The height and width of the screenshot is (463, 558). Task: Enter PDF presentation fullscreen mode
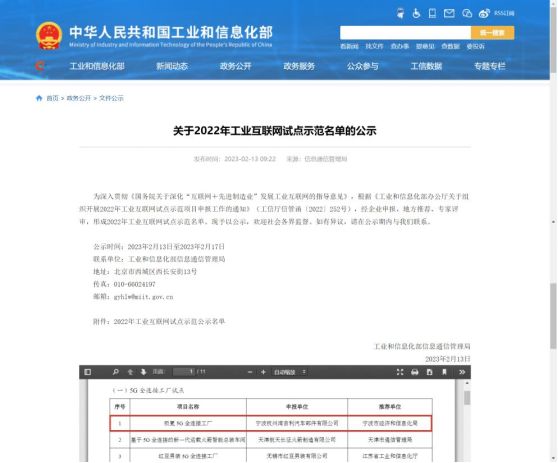tap(400, 372)
